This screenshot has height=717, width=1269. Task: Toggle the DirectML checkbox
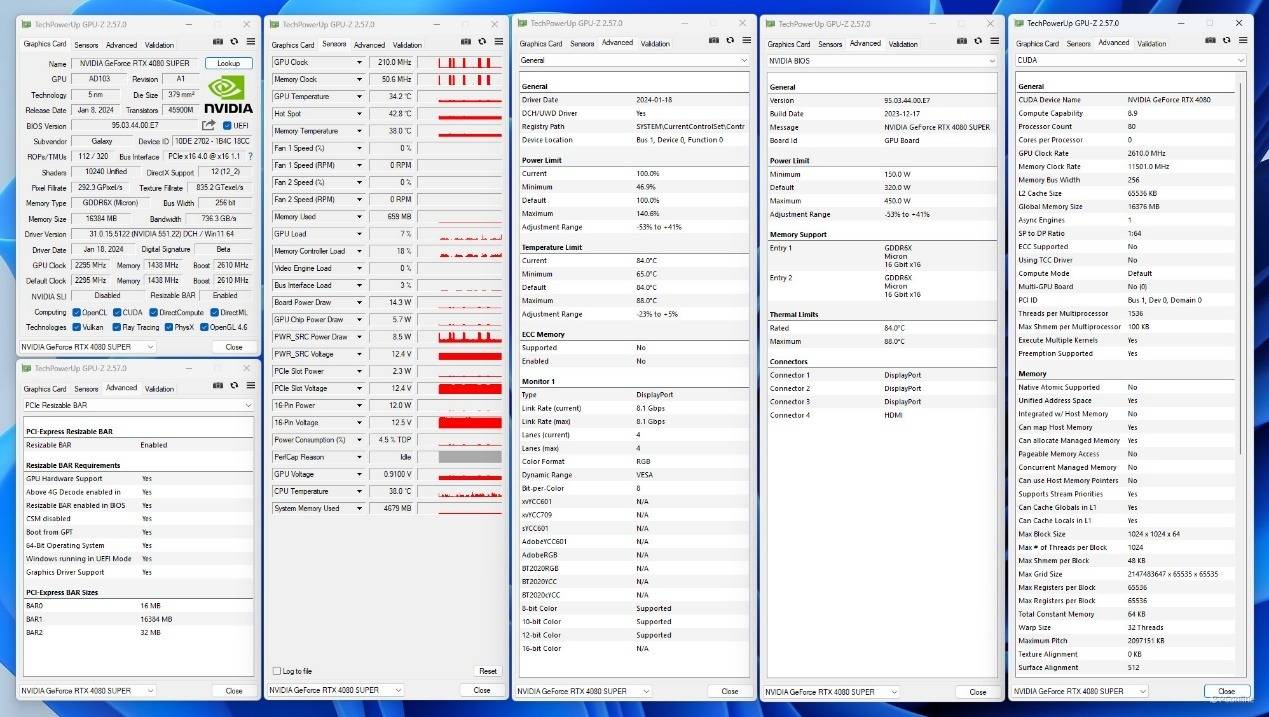pyautogui.click(x=214, y=312)
